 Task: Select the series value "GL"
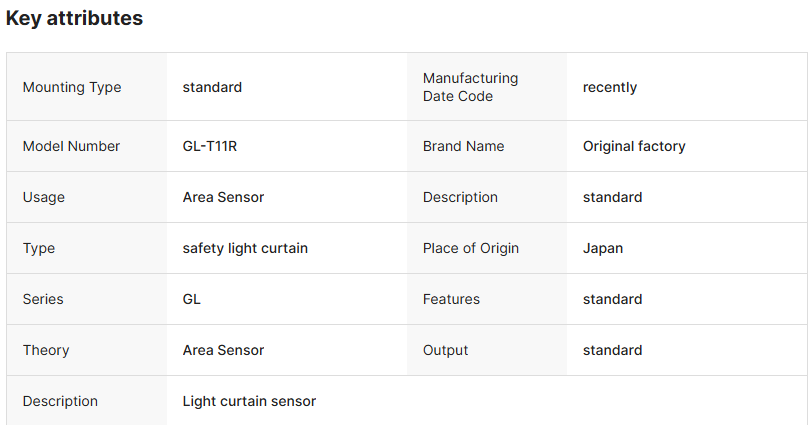192,299
